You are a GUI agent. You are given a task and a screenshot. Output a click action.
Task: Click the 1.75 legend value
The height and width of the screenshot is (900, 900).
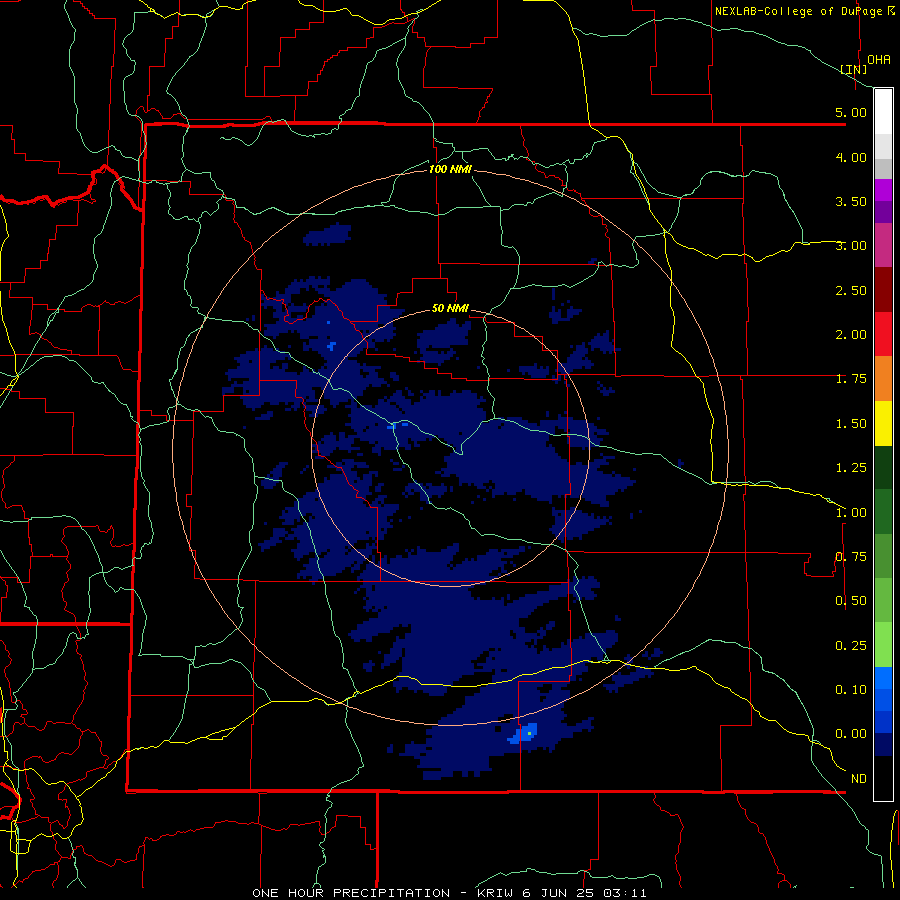click(851, 379)
